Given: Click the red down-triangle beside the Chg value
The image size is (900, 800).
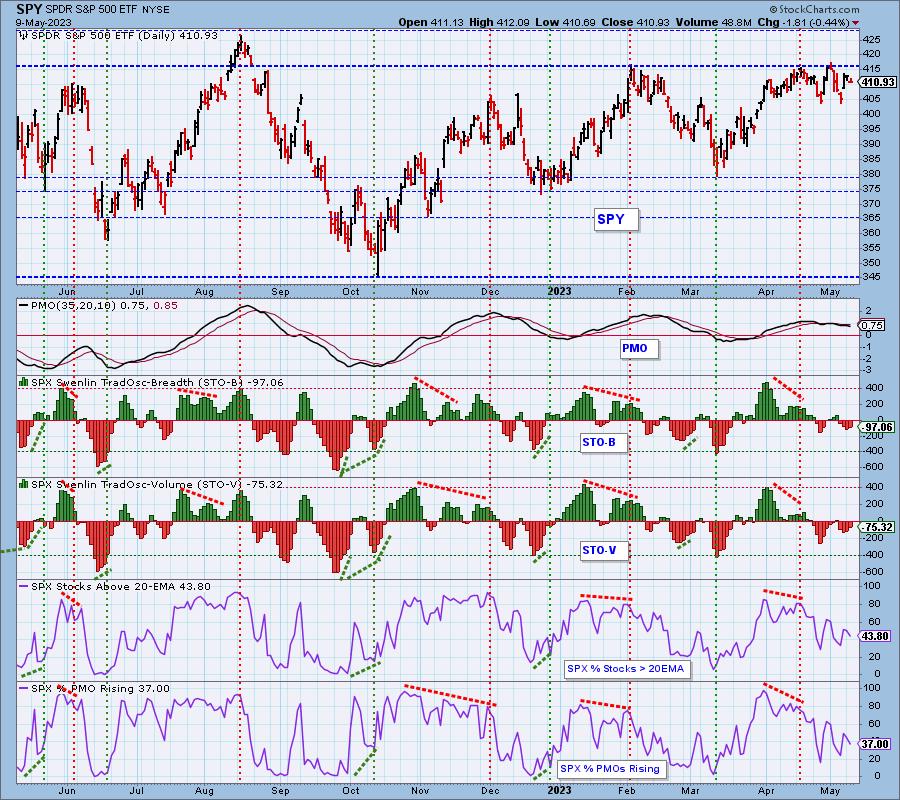Looking at the screenshot, I should pos(856,23).
